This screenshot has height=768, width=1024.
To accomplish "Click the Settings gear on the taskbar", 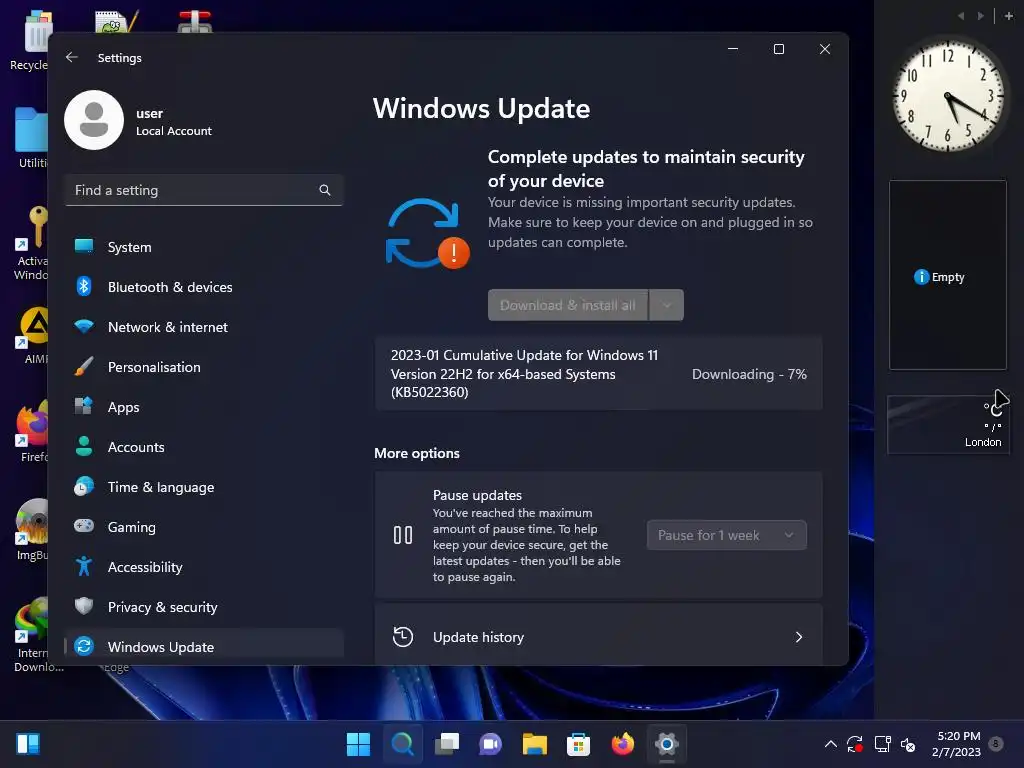I will 667,744.
